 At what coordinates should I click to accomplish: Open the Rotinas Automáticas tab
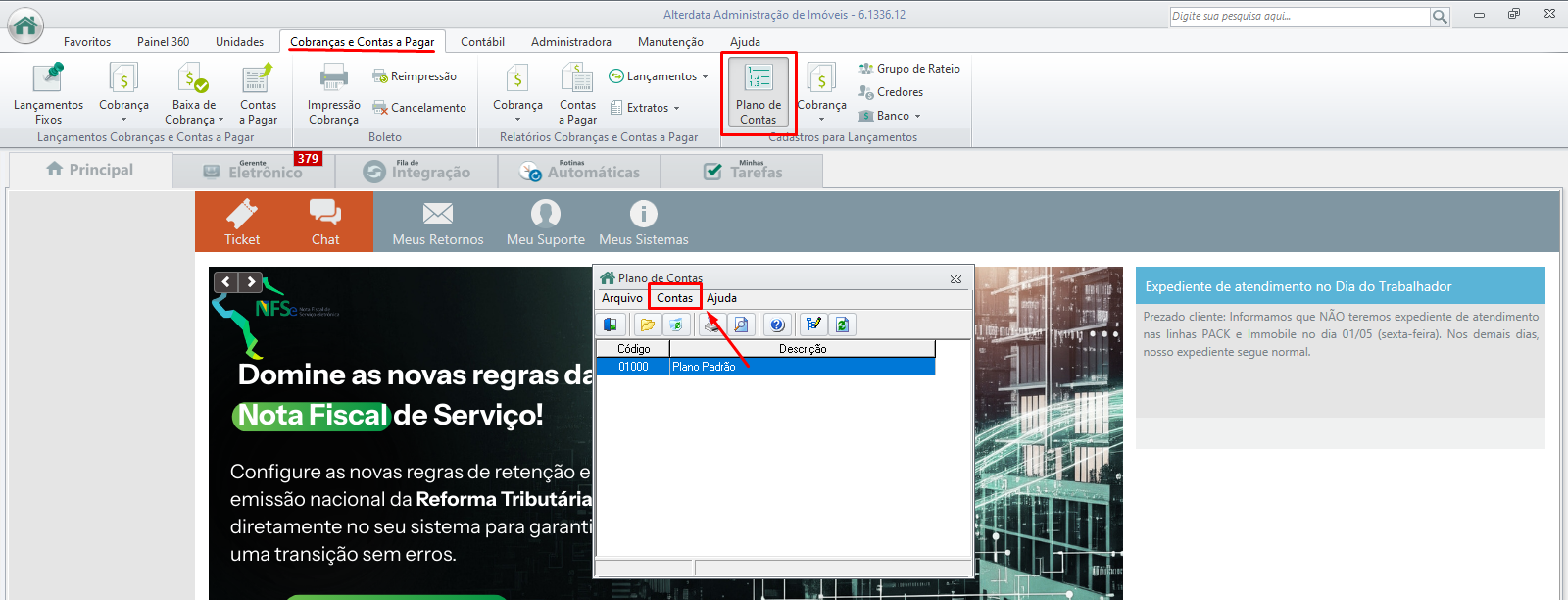point(579,171)
